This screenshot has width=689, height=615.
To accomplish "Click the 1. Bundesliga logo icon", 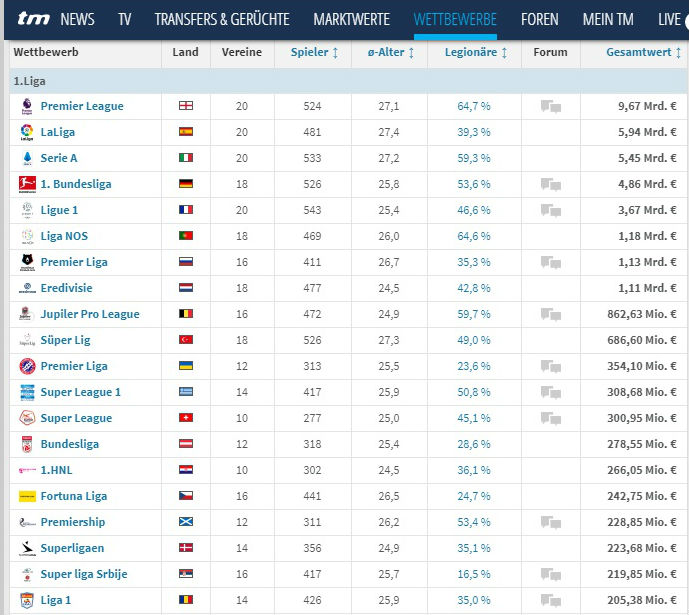I will [27, 184].
